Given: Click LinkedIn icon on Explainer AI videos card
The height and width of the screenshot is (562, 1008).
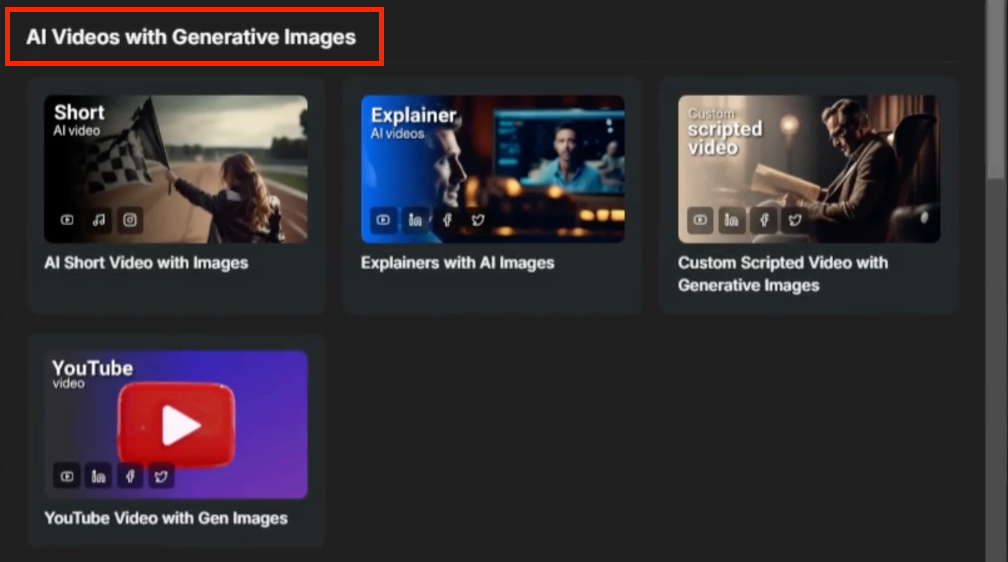Looking at the screenshot, I should pos(415,220).
